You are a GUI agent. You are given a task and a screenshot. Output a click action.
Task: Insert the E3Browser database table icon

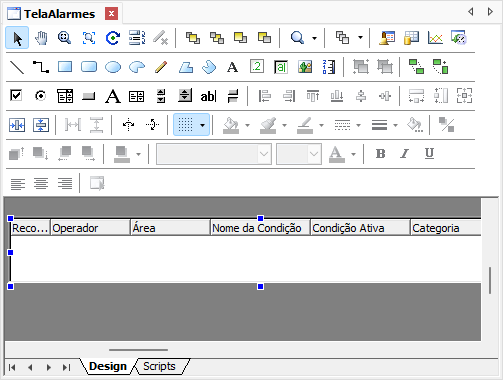411,38
